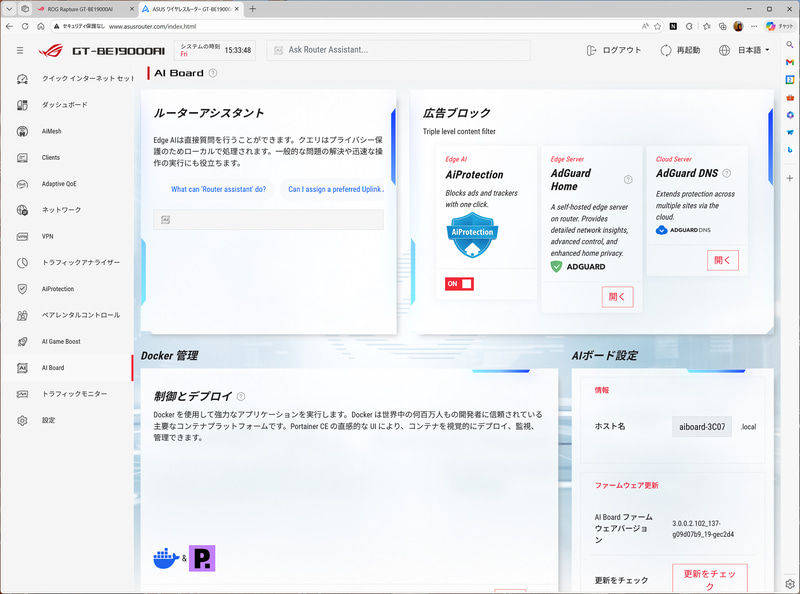Click the ログアウト text
Image resolution: width=800 pixels, height=594 pixels.
pyautogui.click(x=621, y=50)
